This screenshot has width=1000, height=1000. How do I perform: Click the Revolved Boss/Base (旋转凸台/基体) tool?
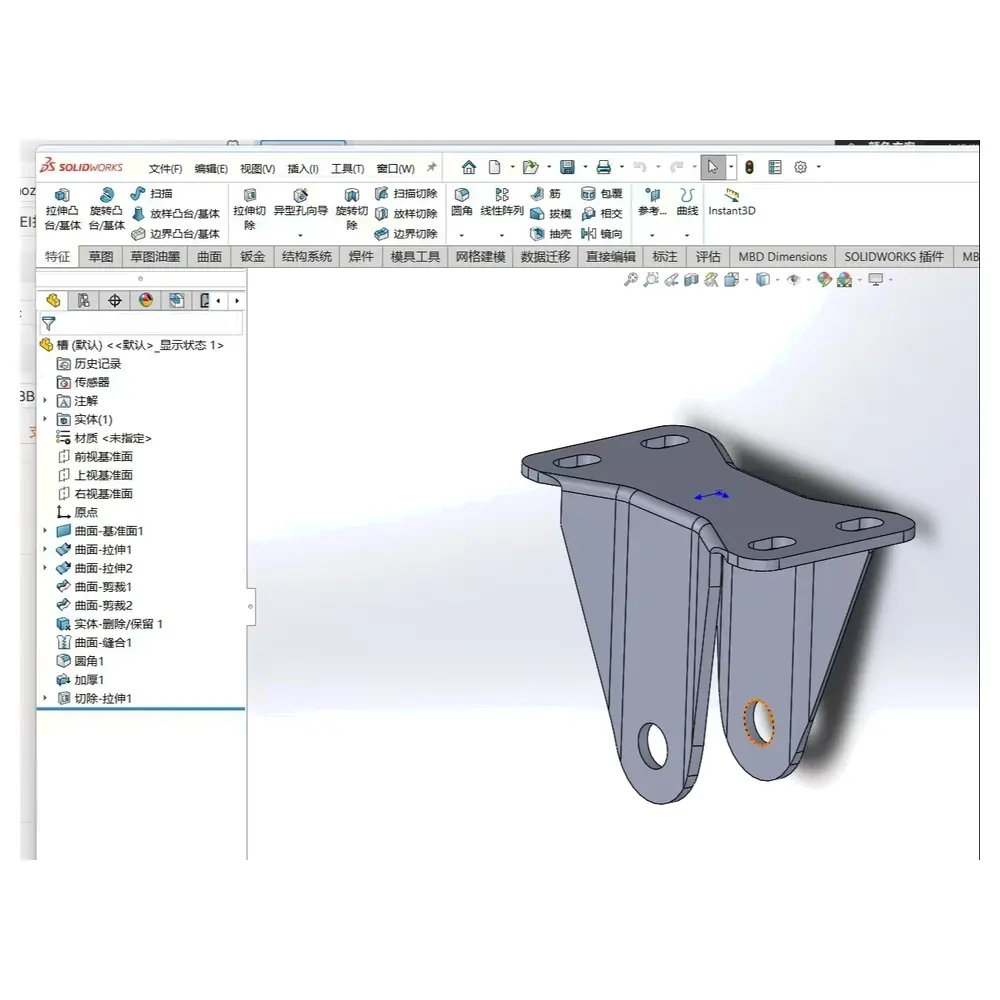pos(107,209)
